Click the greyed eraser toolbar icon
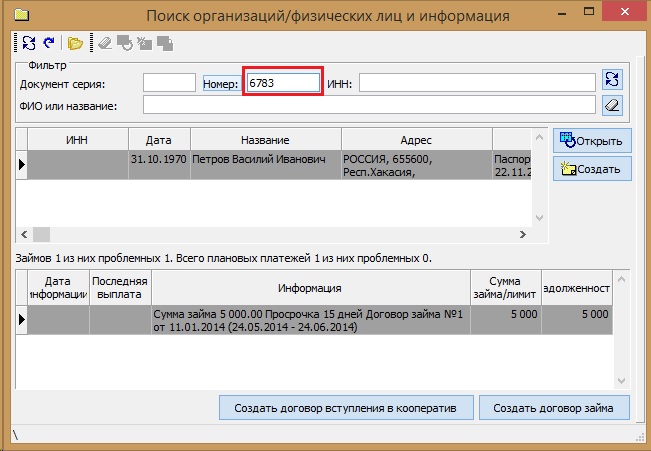 coord(105,43)
